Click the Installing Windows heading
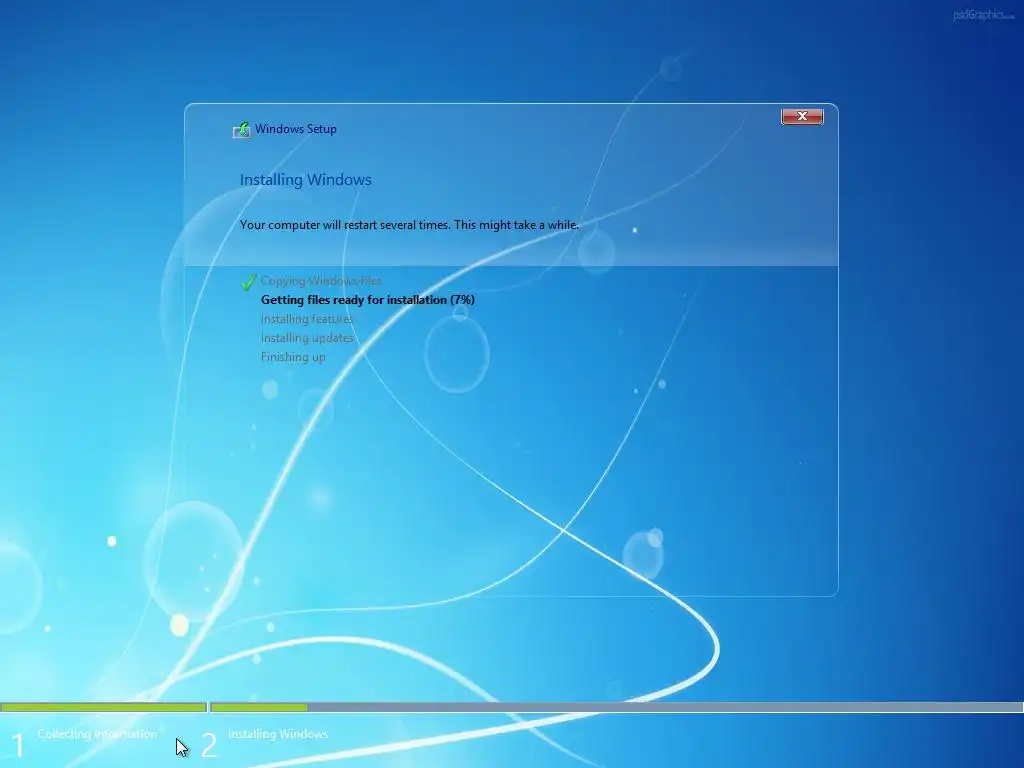This screenshot has width=1024, height=768. click(x=306, y=180)
